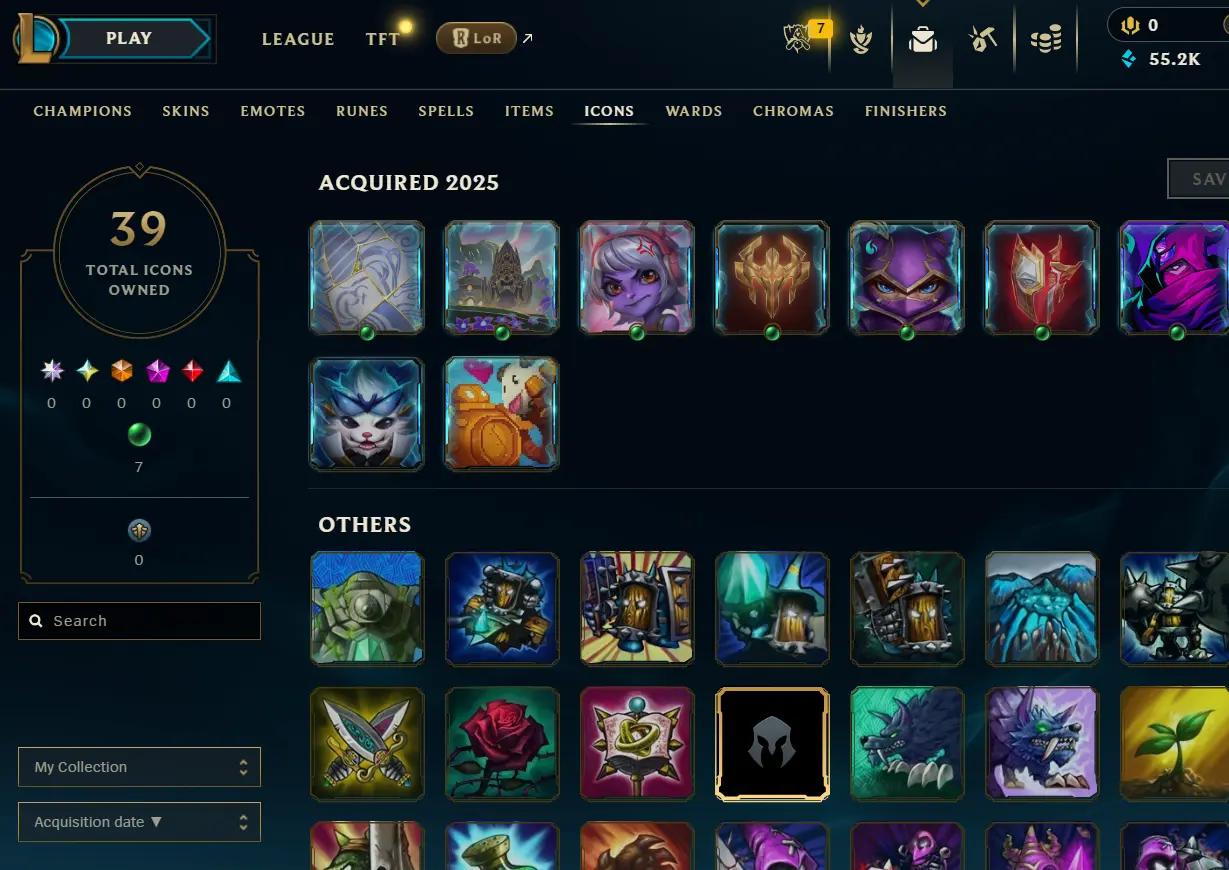Open the Wards tab
Viewport: 1229px width, 870px height.
[693, 111]
